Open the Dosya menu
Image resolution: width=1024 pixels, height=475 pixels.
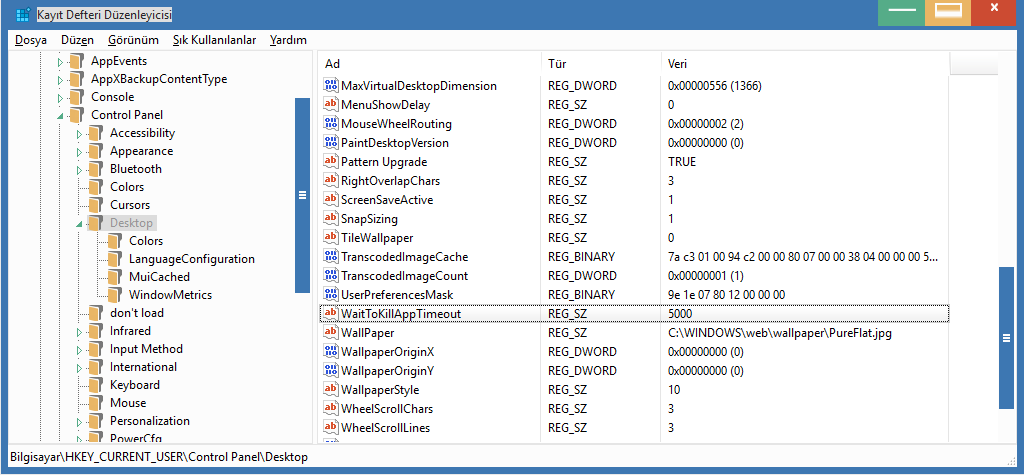31,40
